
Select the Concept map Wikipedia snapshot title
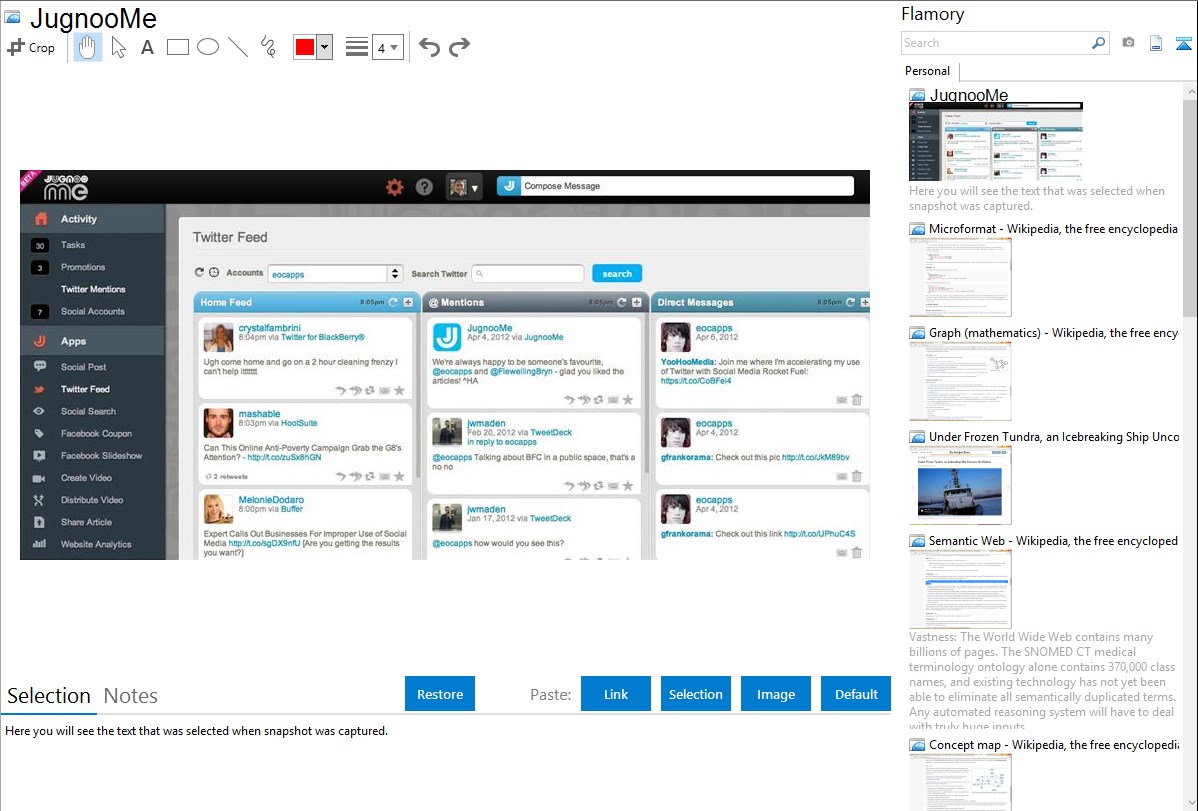pos(1053,745)
